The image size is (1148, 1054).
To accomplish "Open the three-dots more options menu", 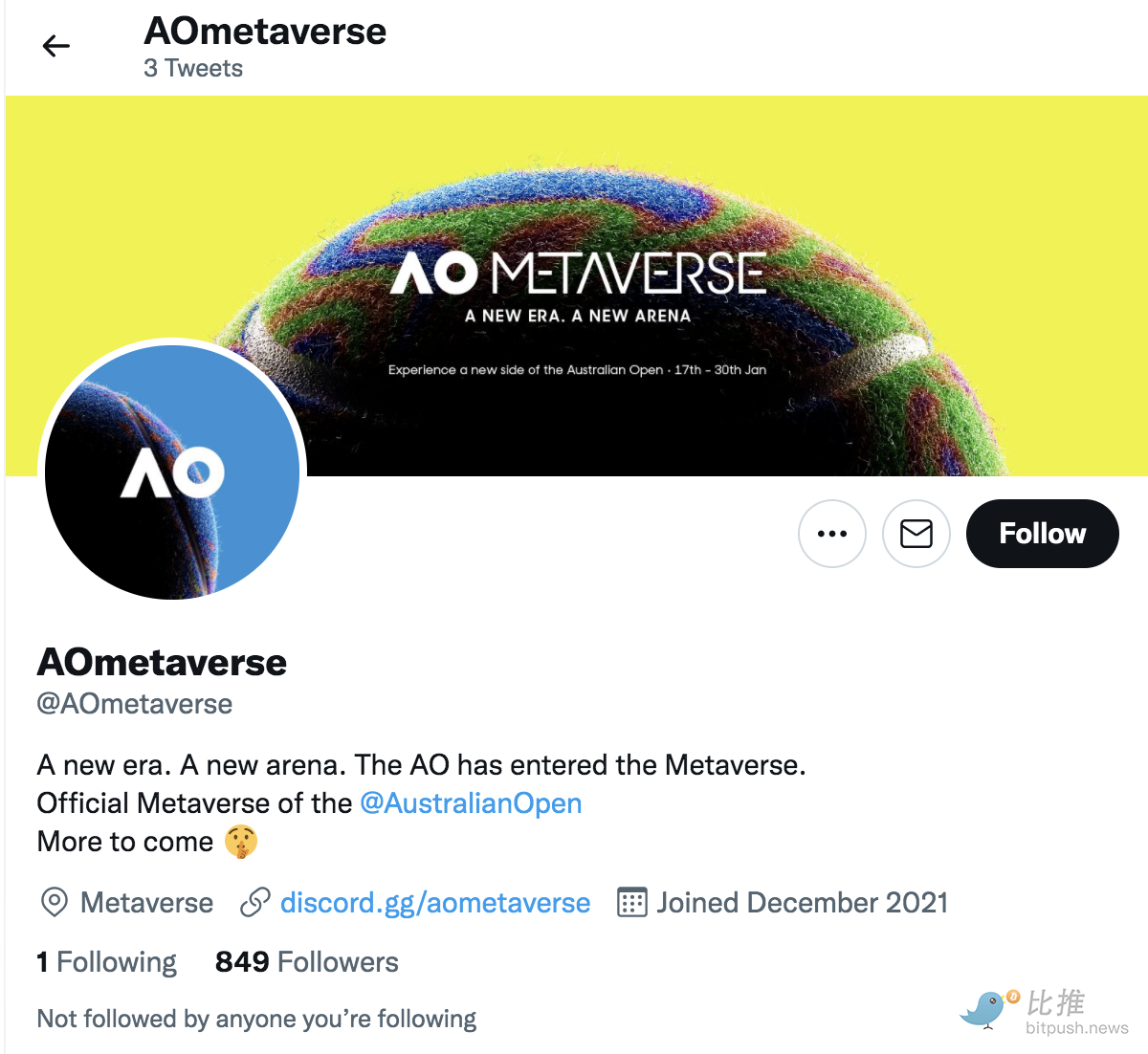I will [832, 534].
